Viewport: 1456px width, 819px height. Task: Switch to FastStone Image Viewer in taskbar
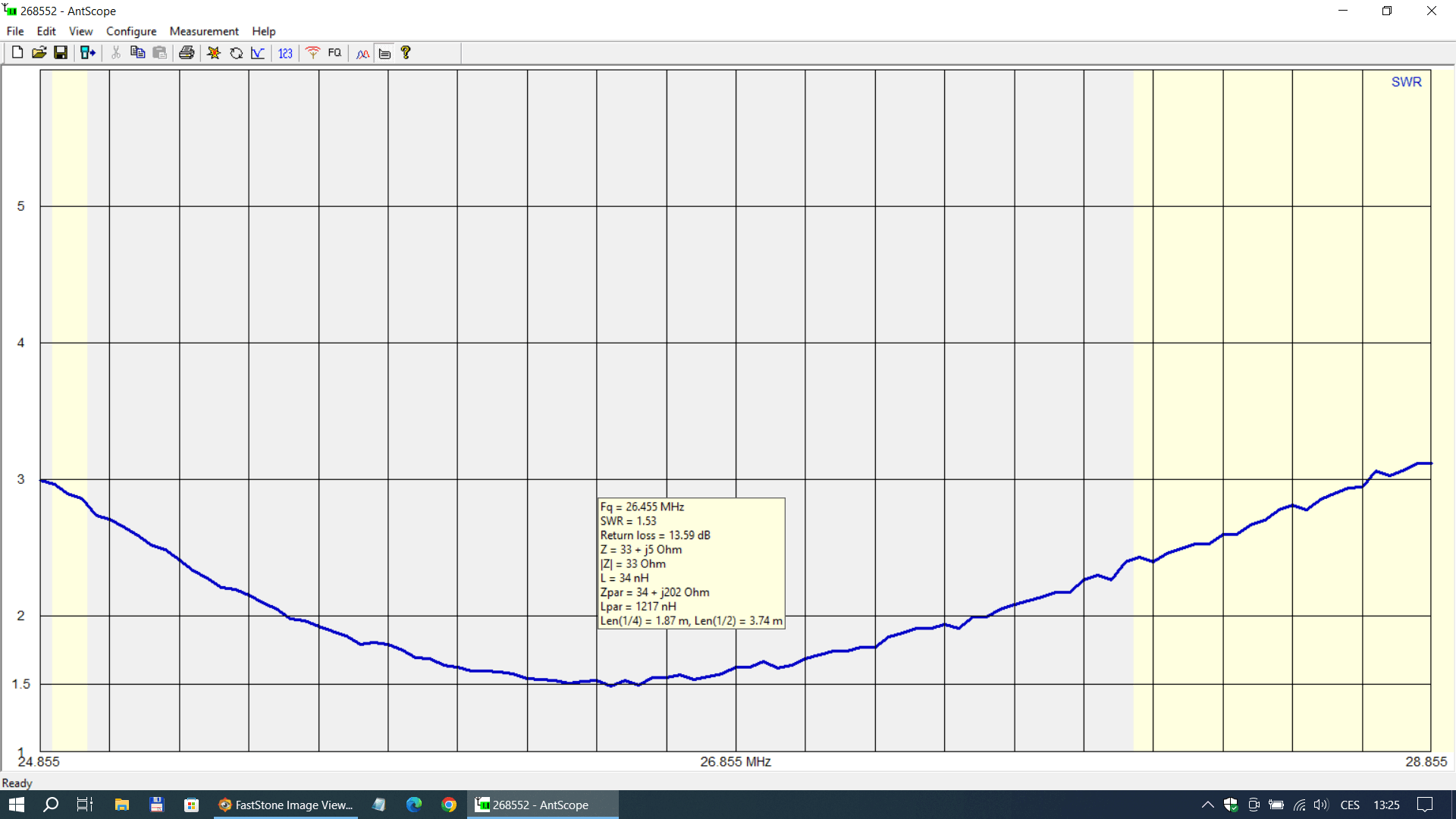(x=286, y=805)
